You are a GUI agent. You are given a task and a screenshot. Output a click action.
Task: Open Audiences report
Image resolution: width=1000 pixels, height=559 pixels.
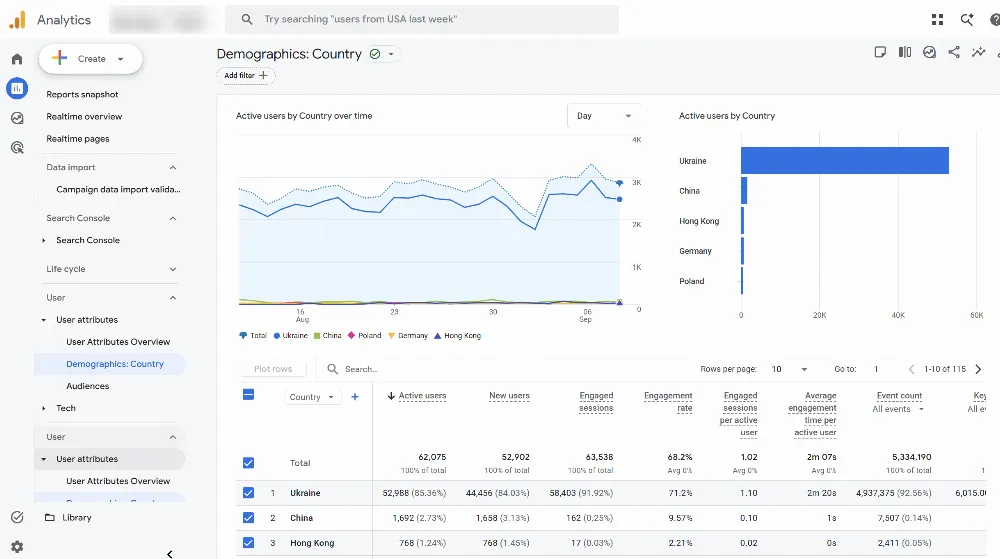(x=87, y=386)
